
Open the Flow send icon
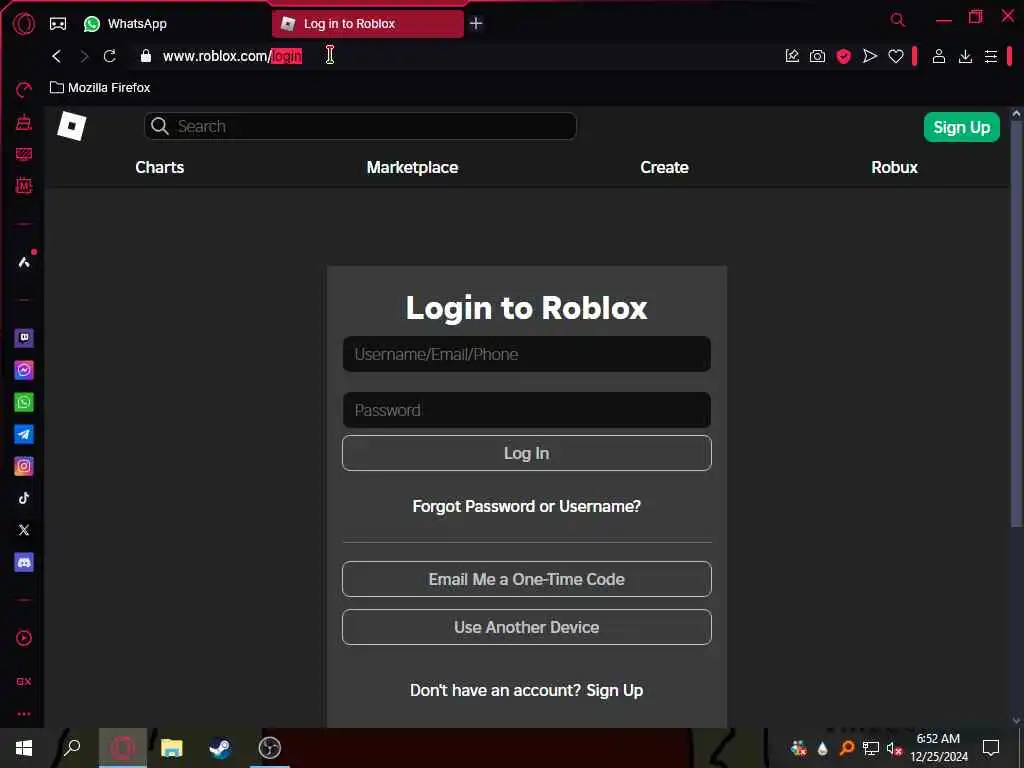point(869,56)
